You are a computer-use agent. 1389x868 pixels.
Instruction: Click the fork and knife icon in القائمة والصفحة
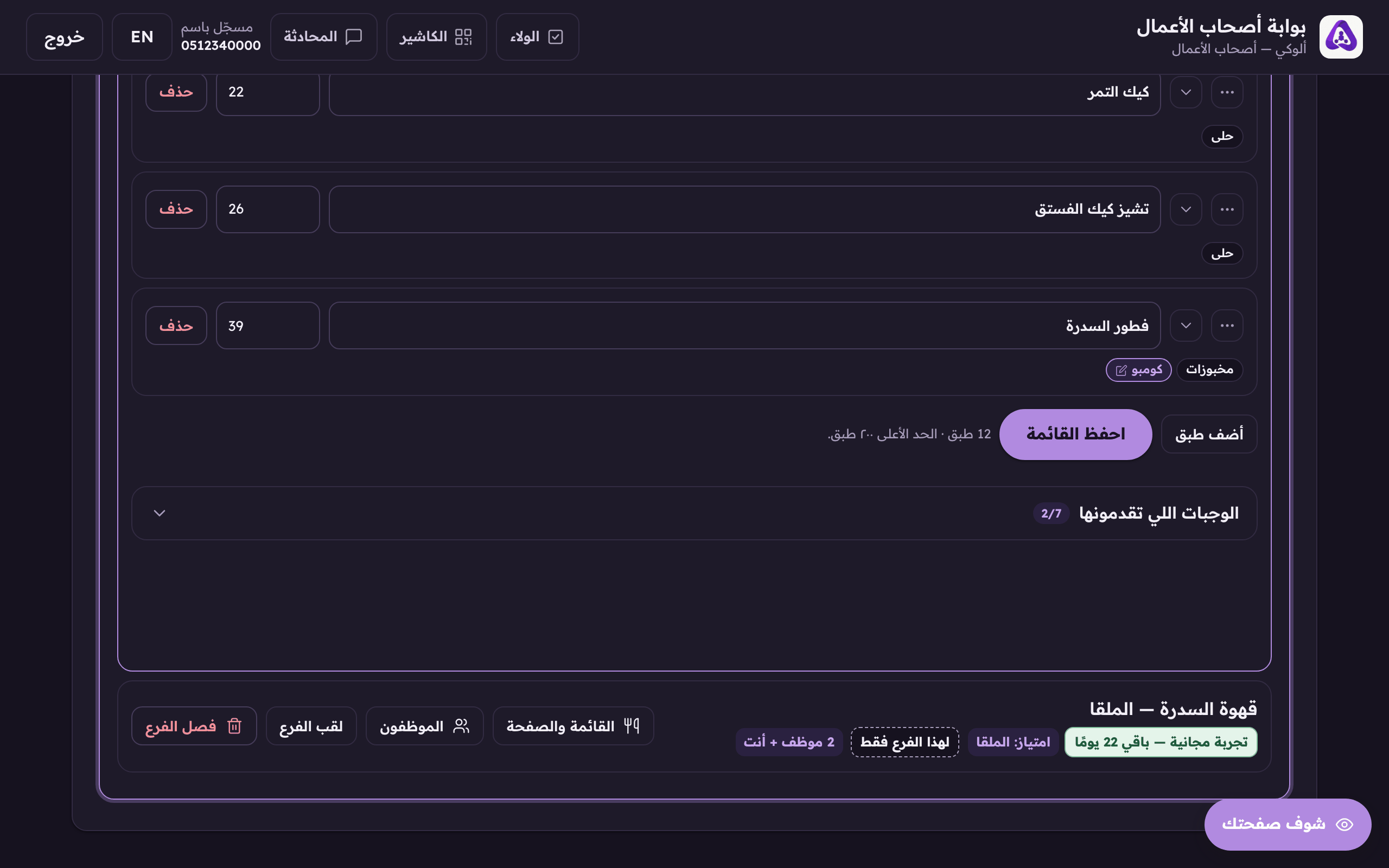(x=632, y=726)
